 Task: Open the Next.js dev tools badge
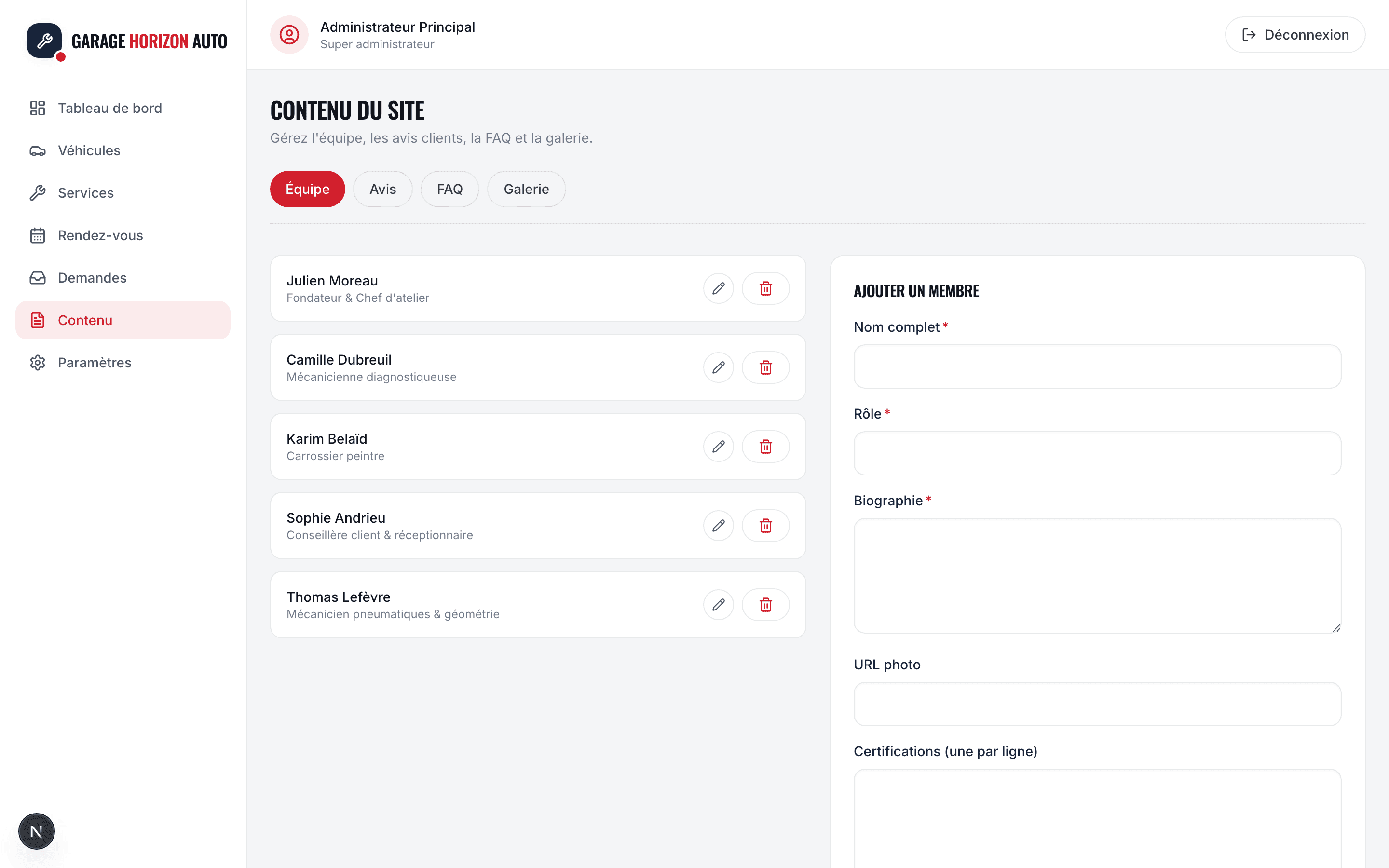coord(37,831)
